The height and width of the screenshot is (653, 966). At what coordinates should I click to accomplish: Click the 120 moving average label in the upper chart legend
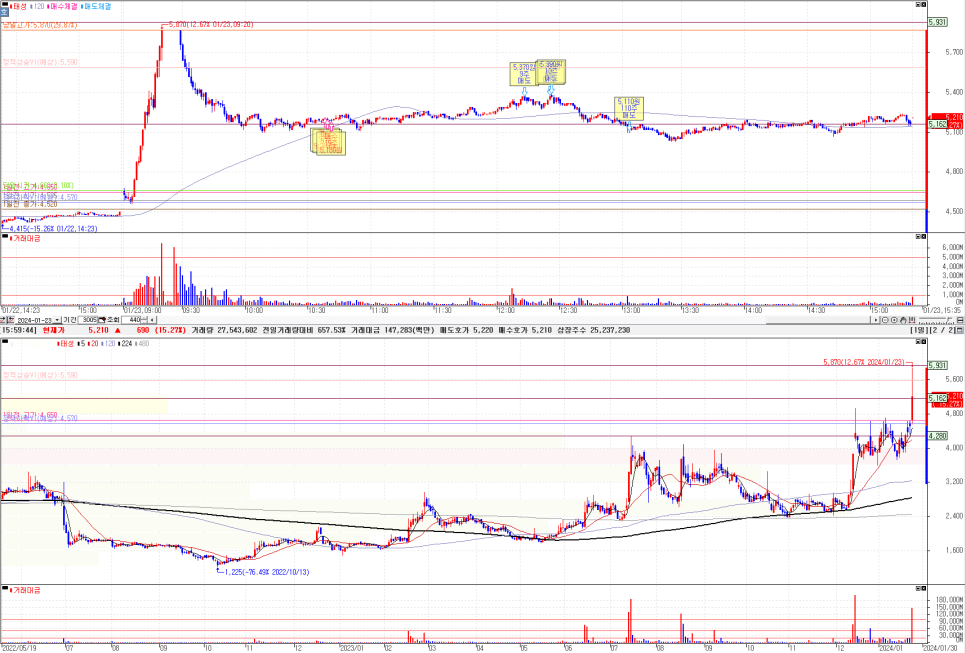click(x=38, y=6)
